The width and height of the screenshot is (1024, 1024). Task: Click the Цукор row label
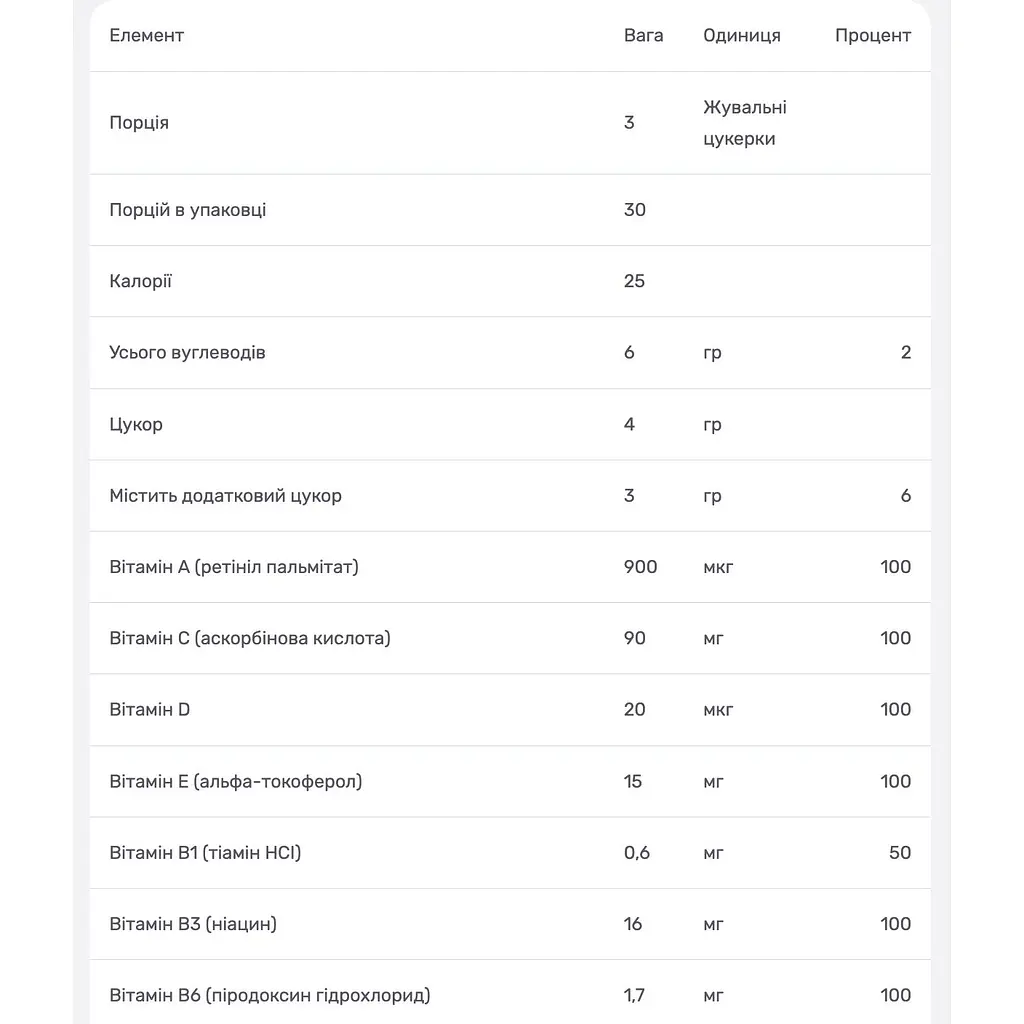click(136, 424)
